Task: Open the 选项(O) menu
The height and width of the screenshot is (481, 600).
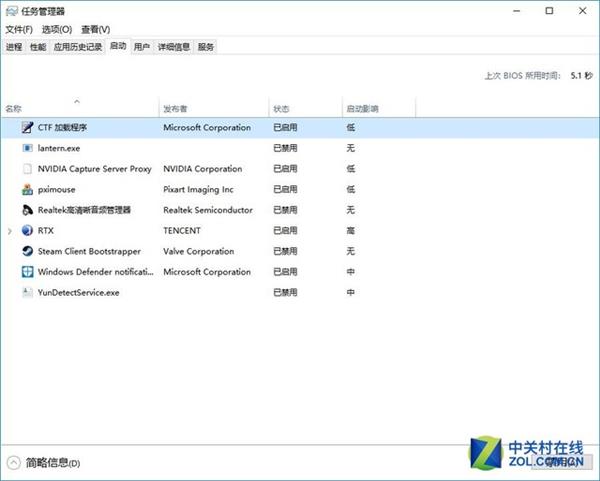Action: click(x=57, y=29)
